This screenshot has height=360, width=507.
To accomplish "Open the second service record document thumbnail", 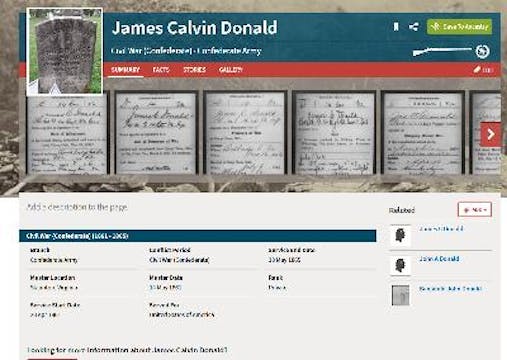I will tap(156, 132).
